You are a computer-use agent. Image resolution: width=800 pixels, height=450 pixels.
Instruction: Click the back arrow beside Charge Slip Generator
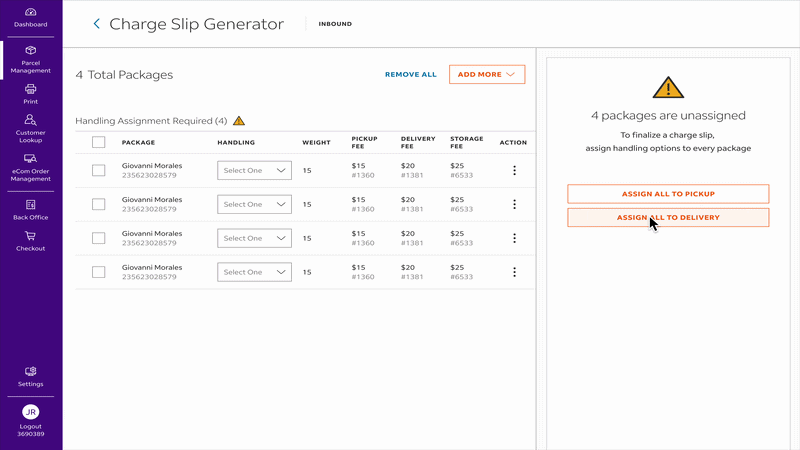pyautogui.click(x=96, y=24)
